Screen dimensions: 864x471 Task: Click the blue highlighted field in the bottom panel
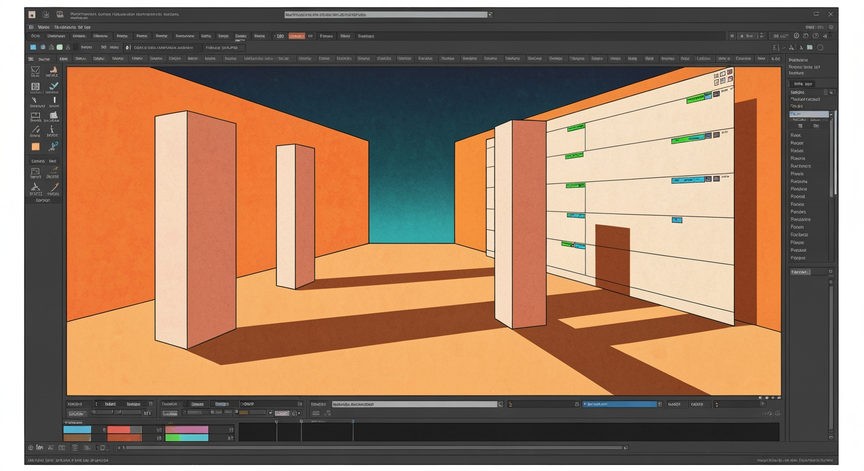620,404
